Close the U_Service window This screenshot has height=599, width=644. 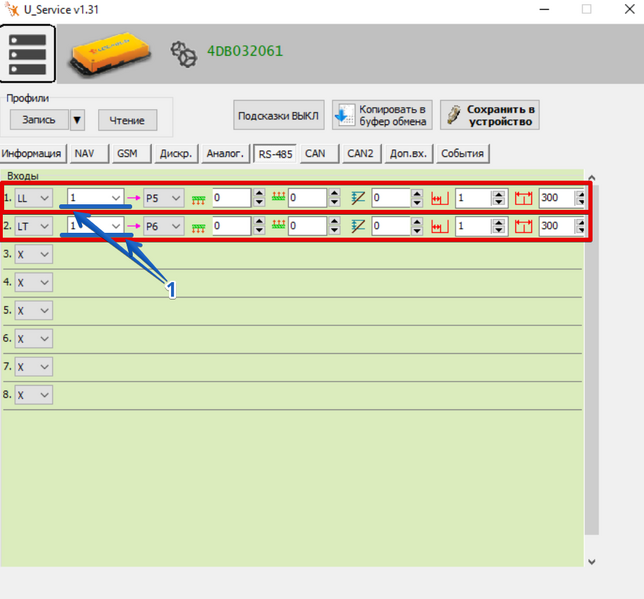[630, 9]
